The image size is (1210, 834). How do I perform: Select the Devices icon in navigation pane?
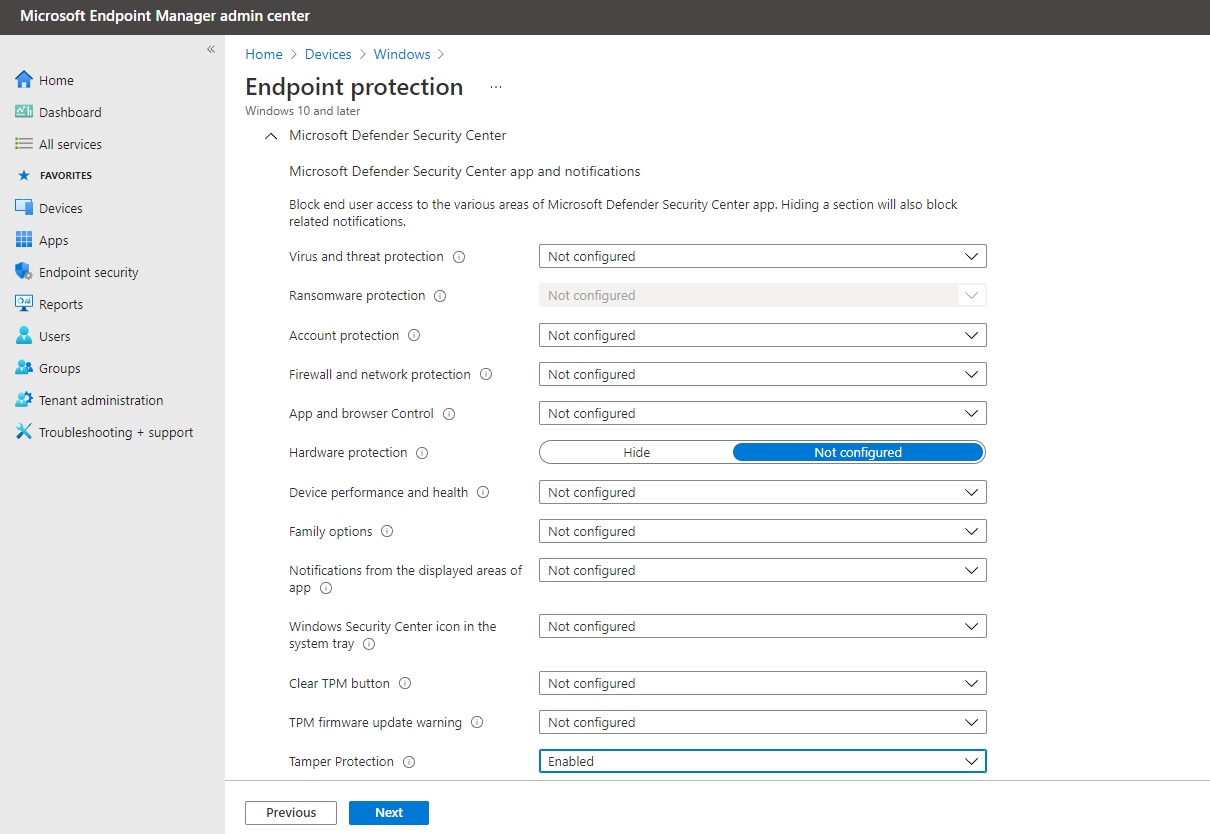pyautogui.click(x=24, y=208)
